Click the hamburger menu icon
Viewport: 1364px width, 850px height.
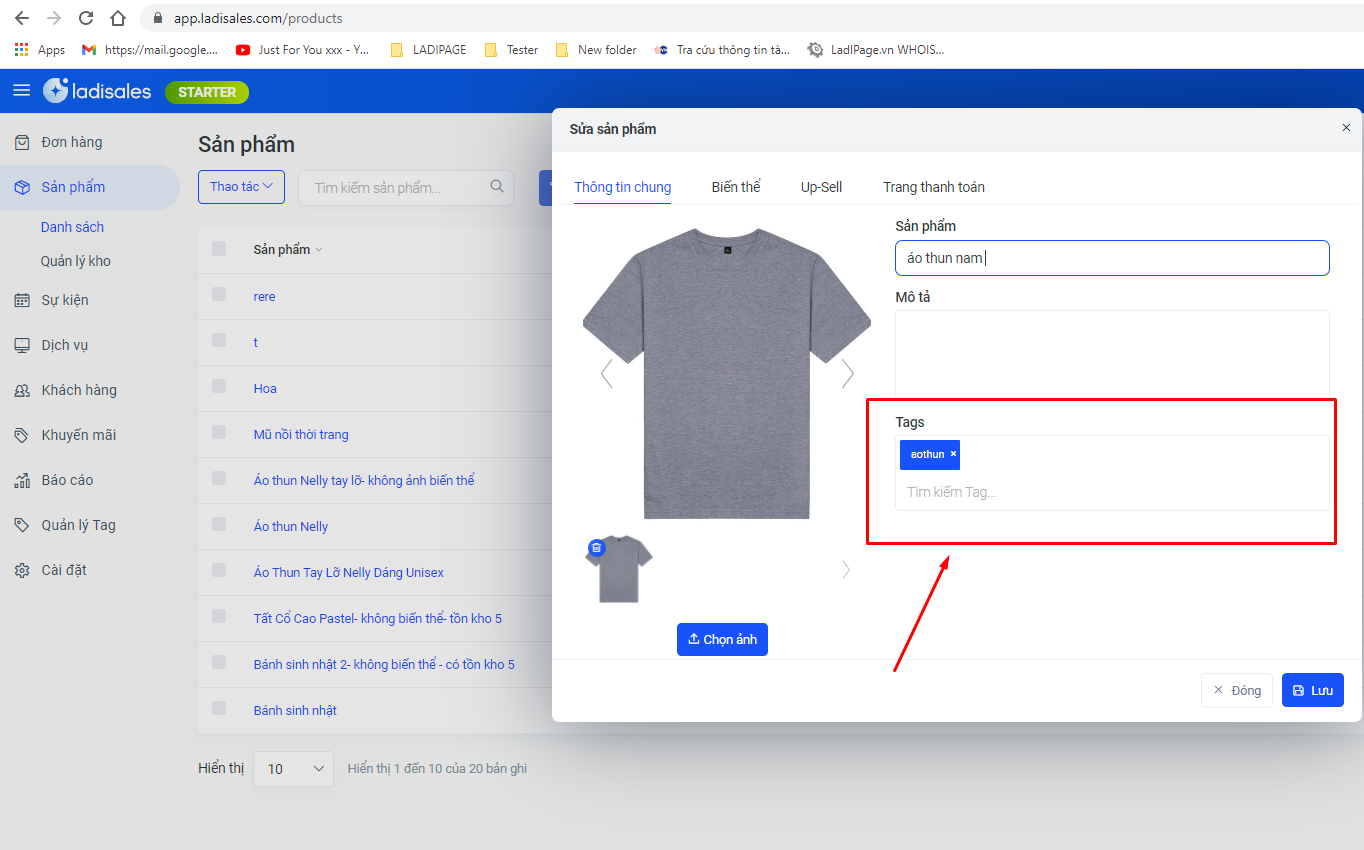pyautogui.click(x=21, y=91)
